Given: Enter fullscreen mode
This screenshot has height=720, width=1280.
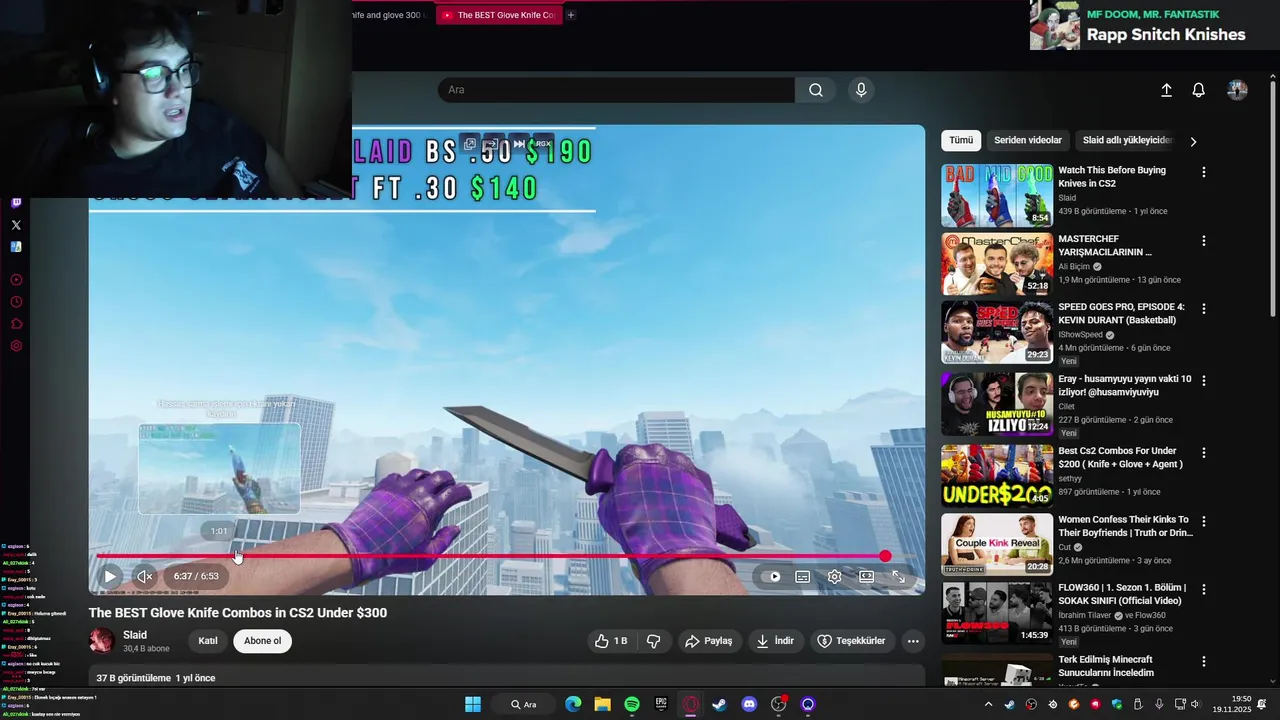Looking at the screenshot, I should coord(898,576).
